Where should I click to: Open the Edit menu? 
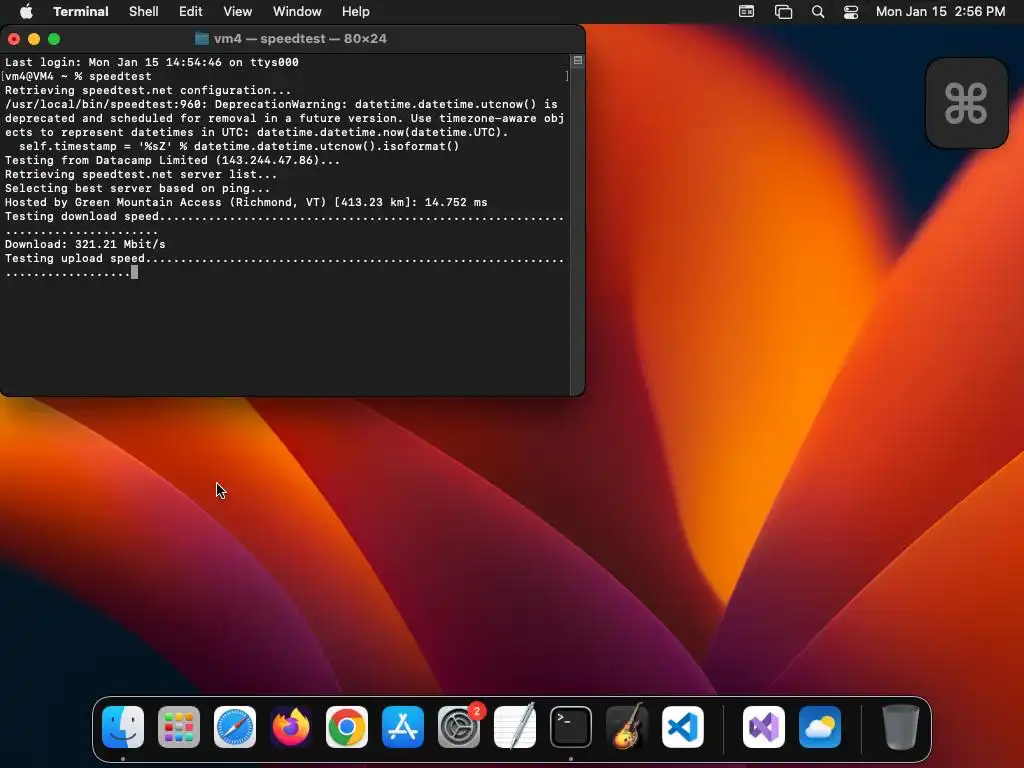point(191,12)
